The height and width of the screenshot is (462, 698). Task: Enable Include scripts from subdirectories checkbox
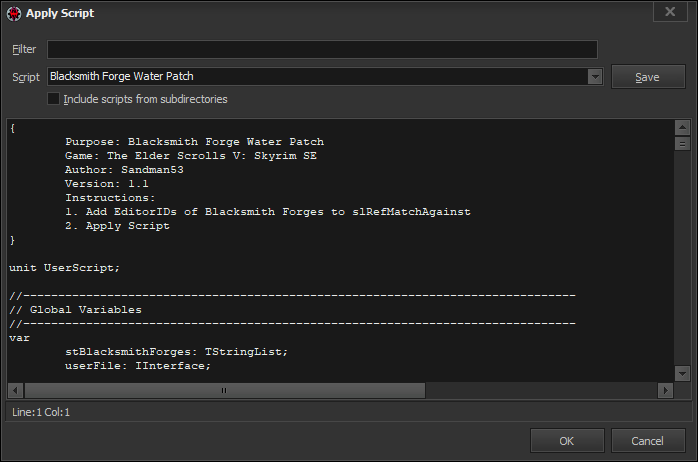[53, 99]
